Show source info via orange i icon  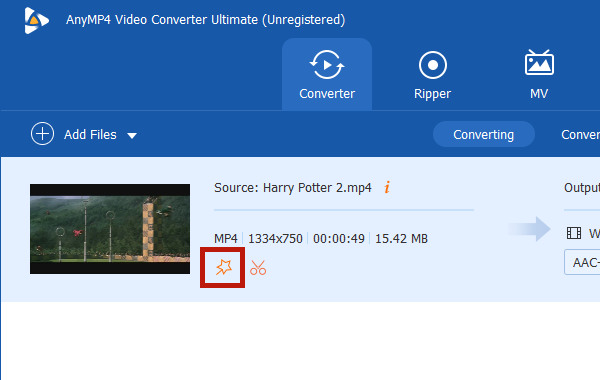point(387,187)
